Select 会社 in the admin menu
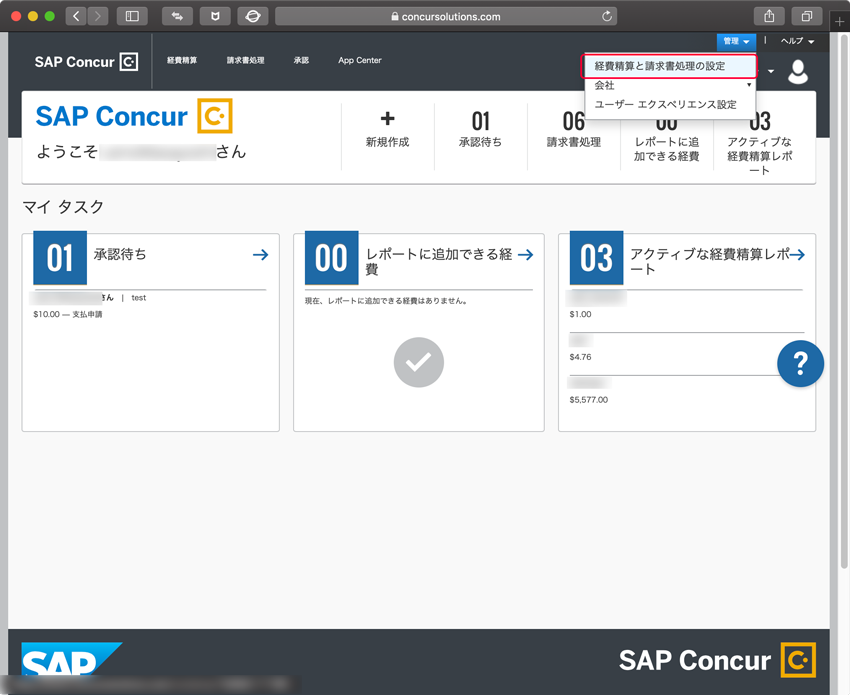This screenshot has width=850, height=695. [604, 85]
